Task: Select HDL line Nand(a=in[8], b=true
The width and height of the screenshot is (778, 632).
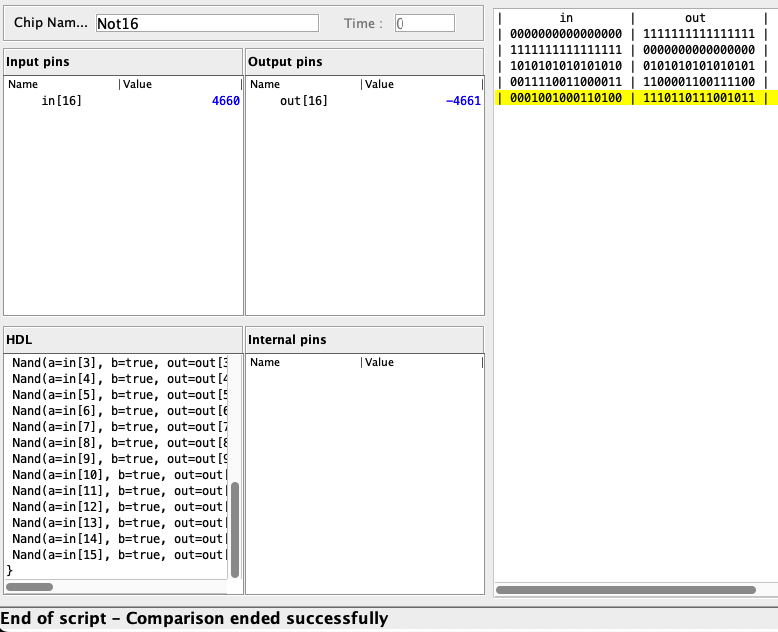Action: [120, 442]
